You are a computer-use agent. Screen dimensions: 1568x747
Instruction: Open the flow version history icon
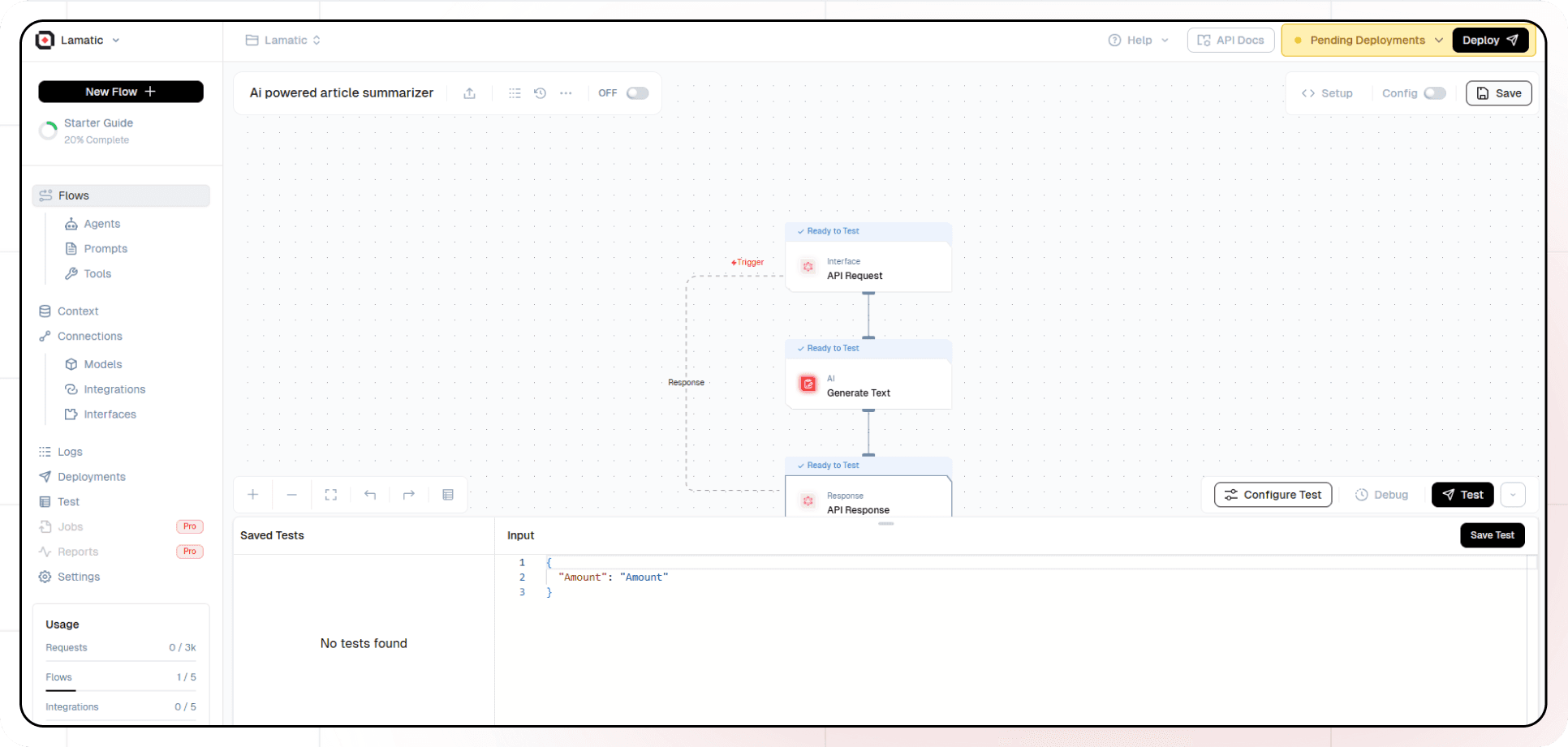[540, 93]
